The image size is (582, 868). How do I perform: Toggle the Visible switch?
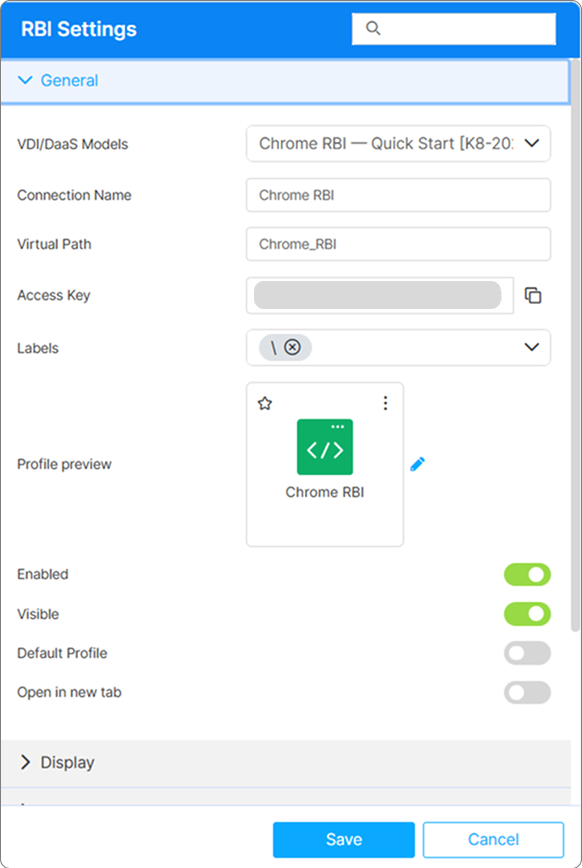click(527, 614)
